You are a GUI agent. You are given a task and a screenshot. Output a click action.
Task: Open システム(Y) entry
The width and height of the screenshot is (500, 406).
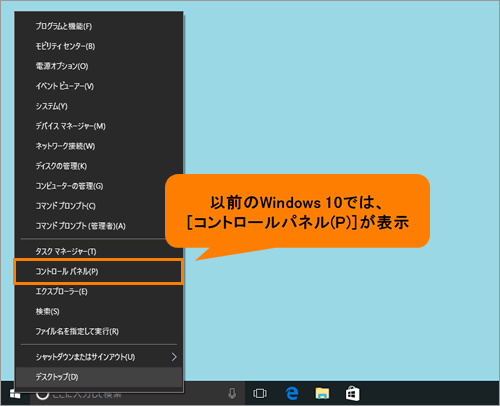pyautogui.click(x=99, y=106)
